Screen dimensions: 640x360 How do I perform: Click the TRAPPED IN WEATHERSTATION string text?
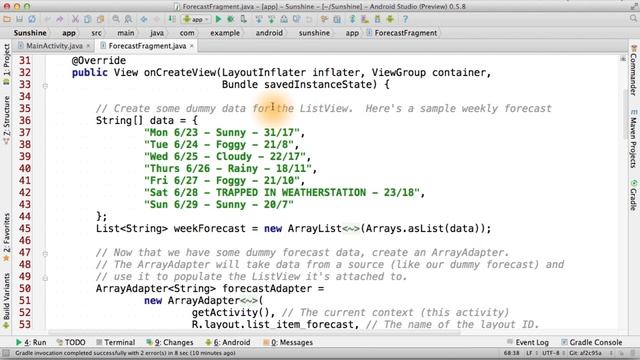(291, 193)
